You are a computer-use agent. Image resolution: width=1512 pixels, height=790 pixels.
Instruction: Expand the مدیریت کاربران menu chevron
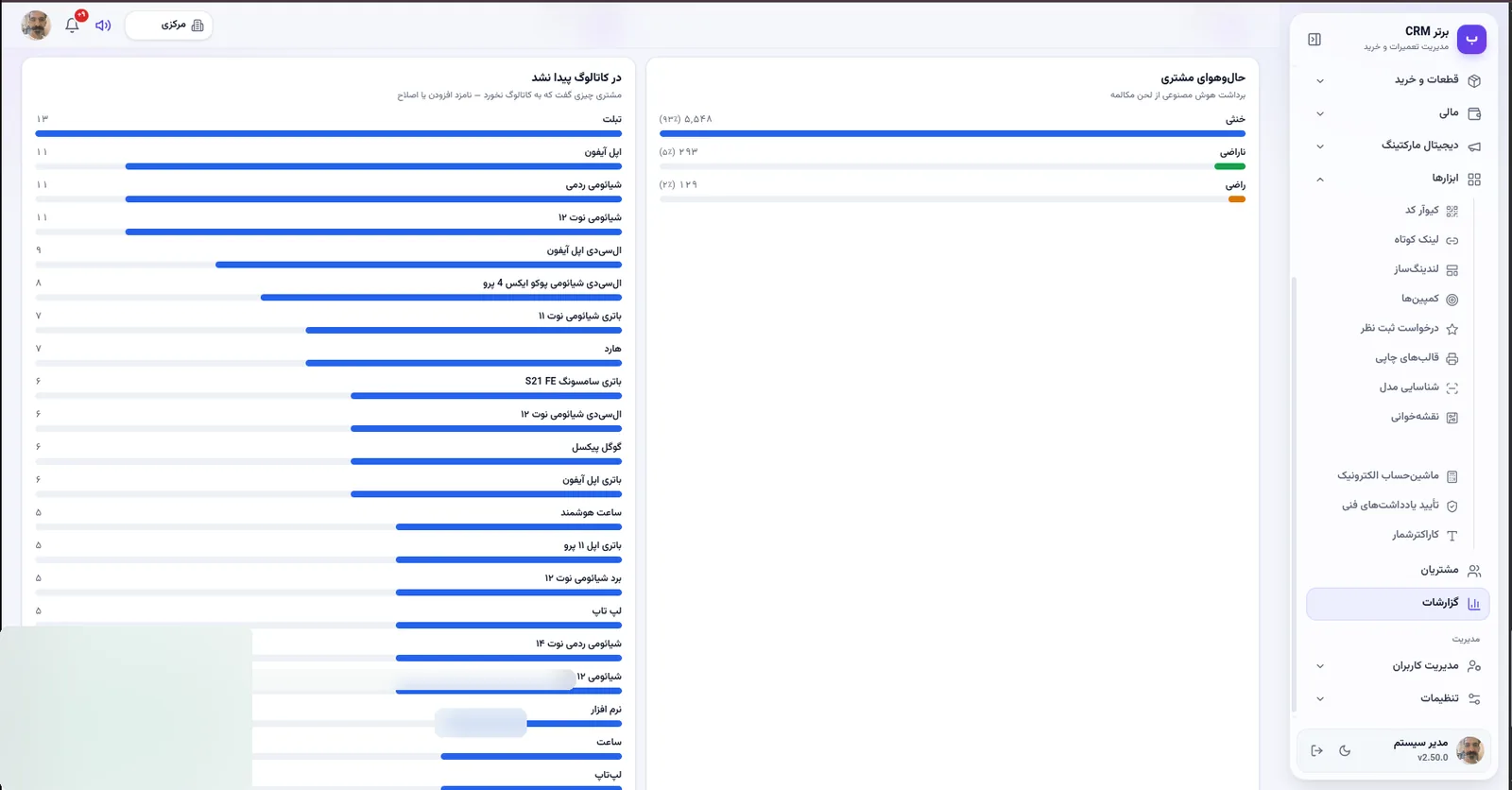(x=1320, y=666)
